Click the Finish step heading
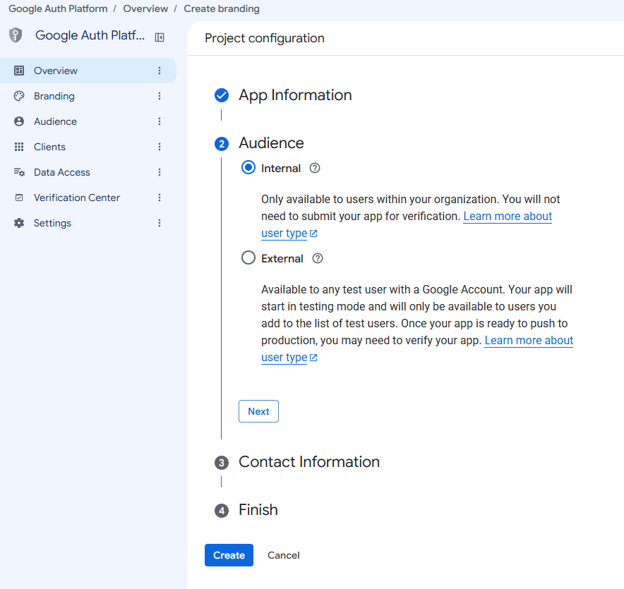Image resolution: width=624 pixels, height=589 pixels. (258, 510)
